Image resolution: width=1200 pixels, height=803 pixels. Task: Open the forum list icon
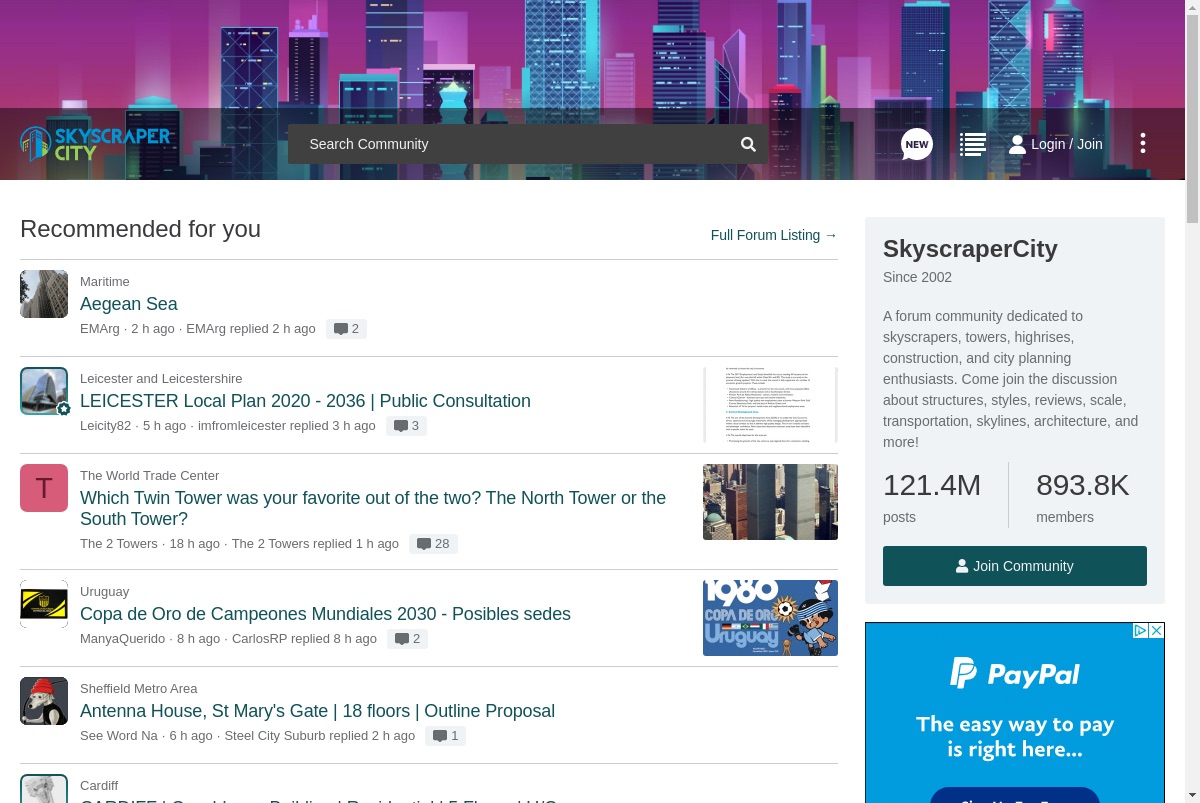click(973, 144)
